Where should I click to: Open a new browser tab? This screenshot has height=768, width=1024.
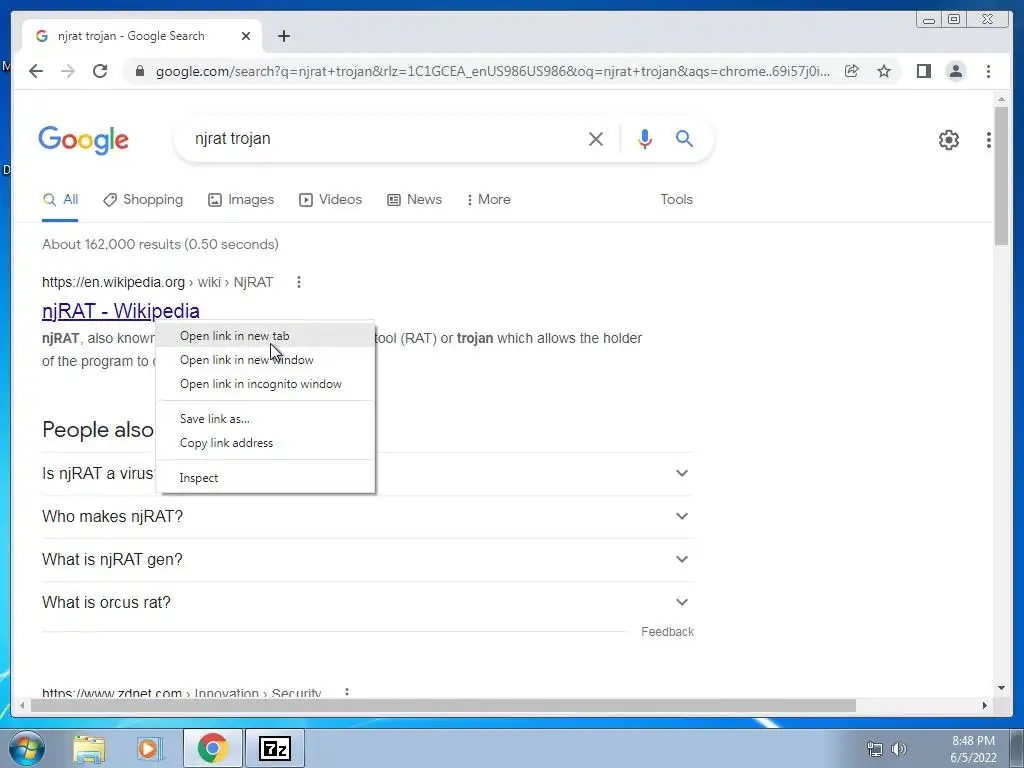(x=283, y=36)
